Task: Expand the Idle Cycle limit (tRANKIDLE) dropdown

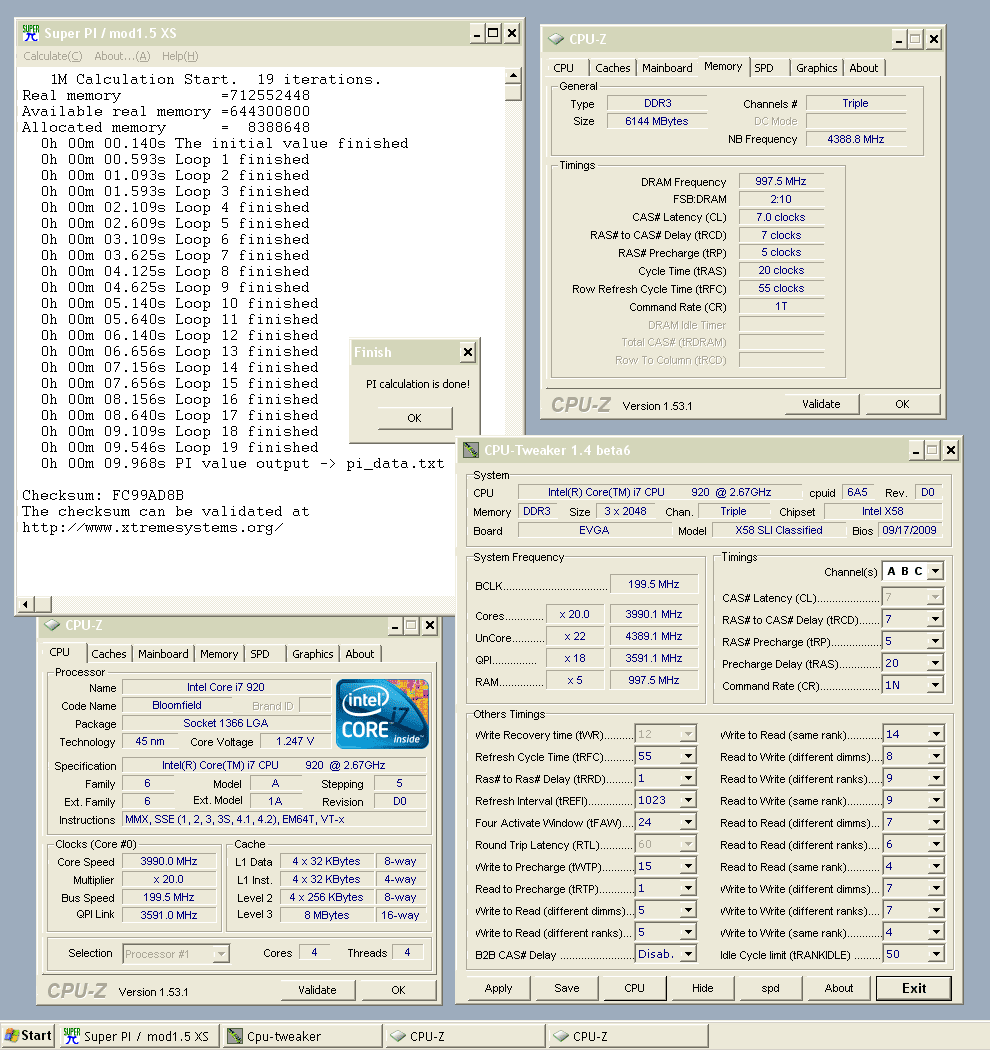Action: [935, 954]
